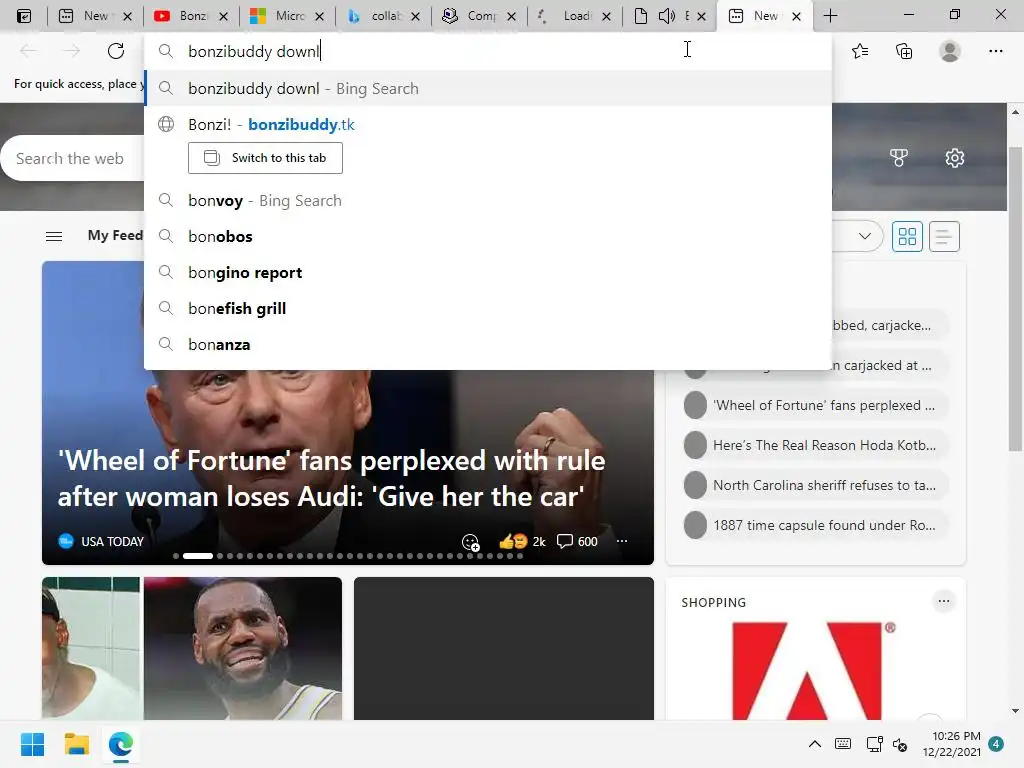Expand the feed filter dropdown chevron
This screenshot has width=1024, height=768.
[x=865, y=236]
